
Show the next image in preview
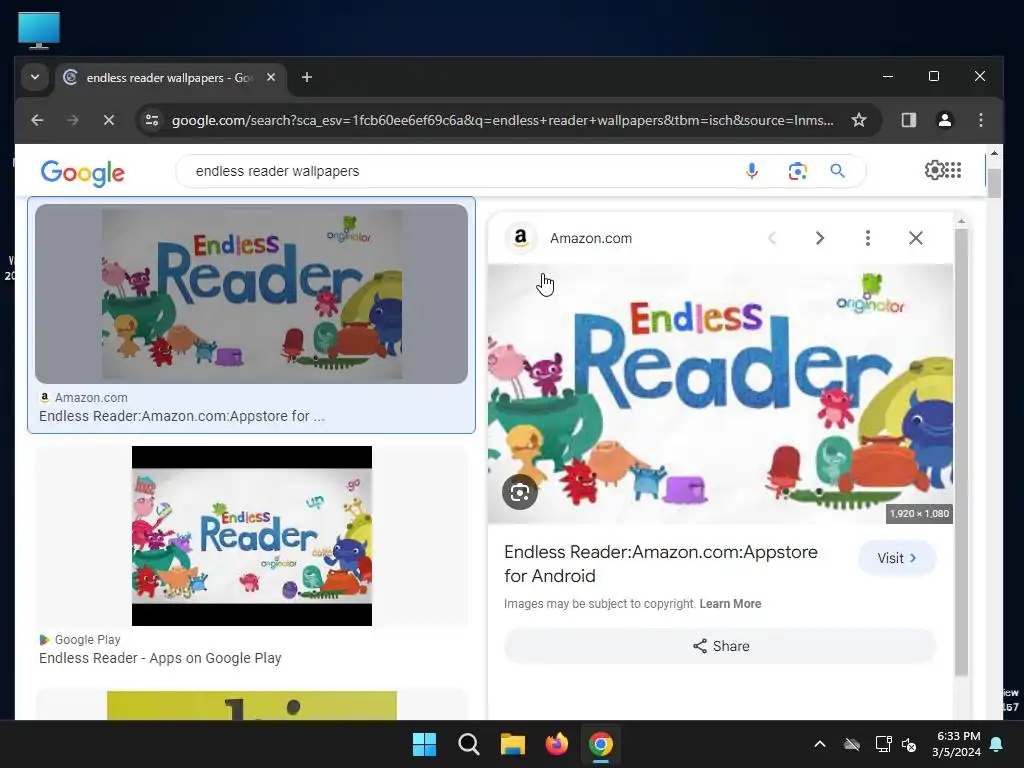pyautogui.click(x=820, y=238)
